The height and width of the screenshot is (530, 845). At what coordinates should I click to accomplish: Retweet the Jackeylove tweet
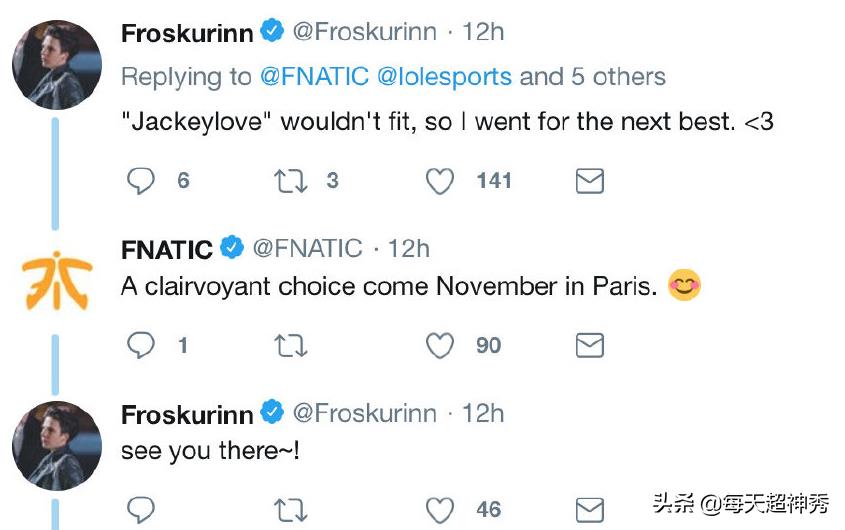290,181
